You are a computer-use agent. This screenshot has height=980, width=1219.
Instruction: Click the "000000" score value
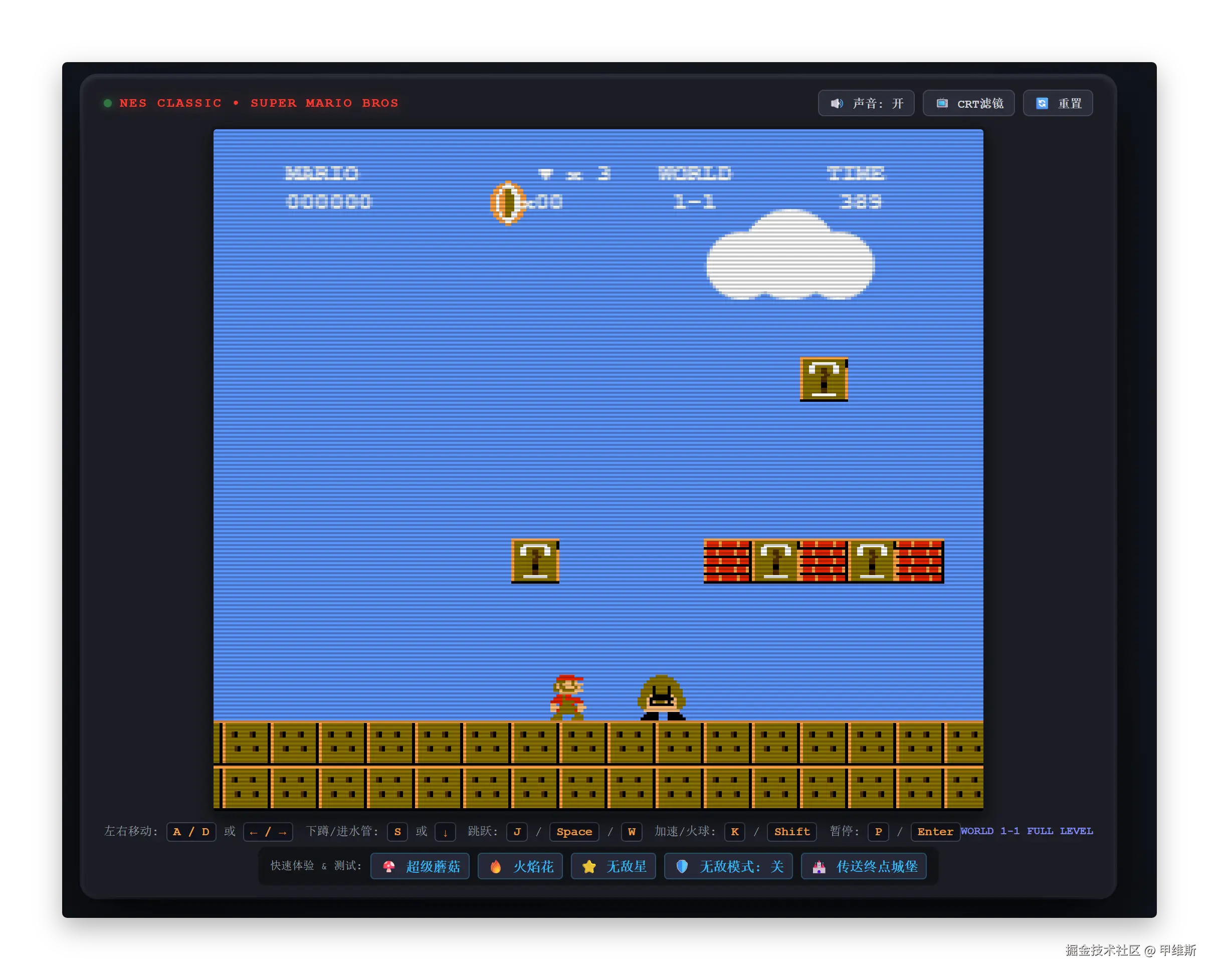[329, 202]
